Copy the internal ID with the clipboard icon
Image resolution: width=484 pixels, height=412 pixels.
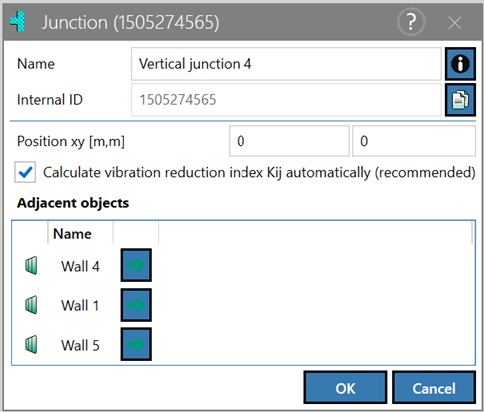click(460, 100)
